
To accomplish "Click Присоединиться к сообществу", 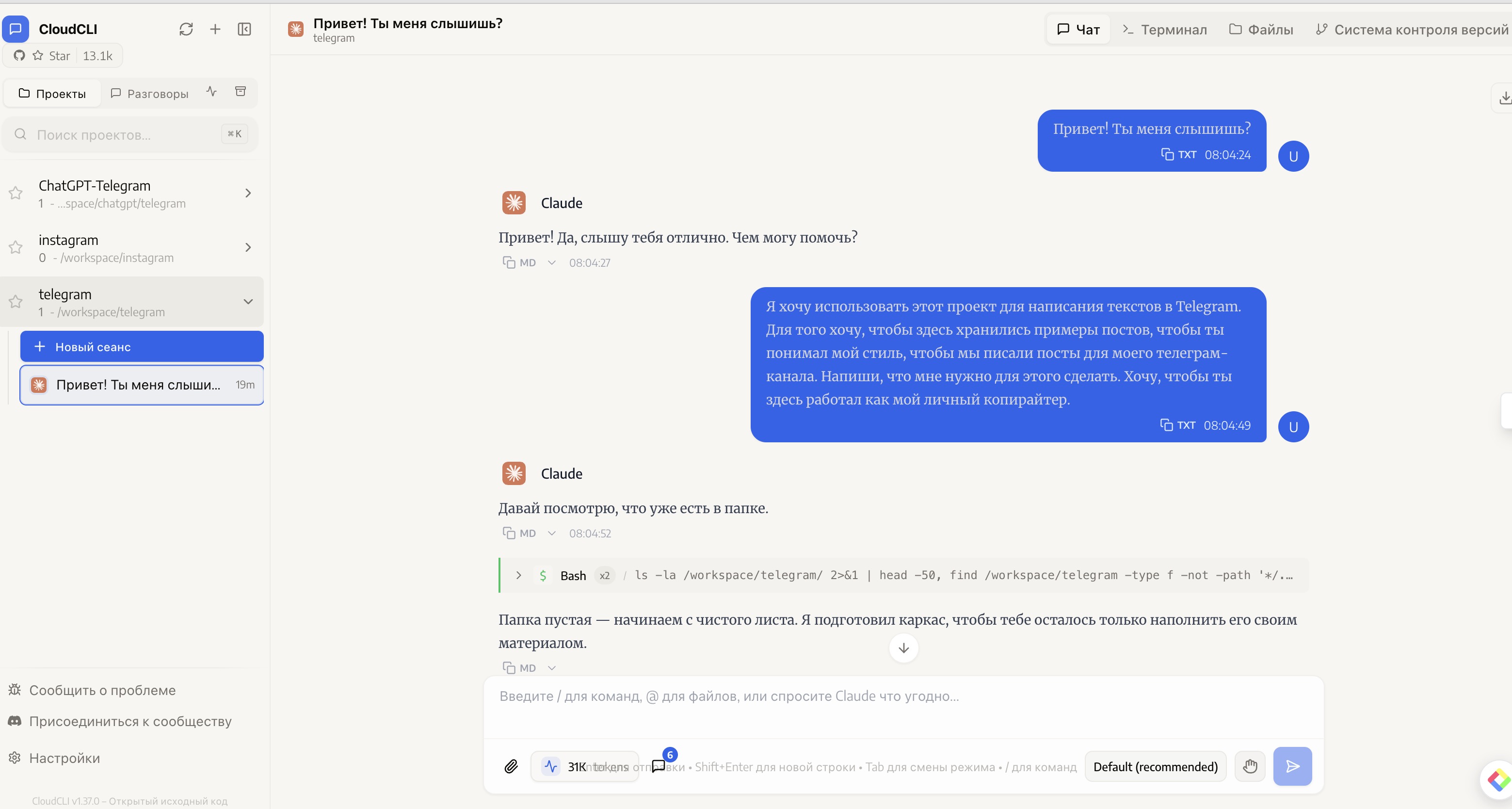I will tap(120, 721).
